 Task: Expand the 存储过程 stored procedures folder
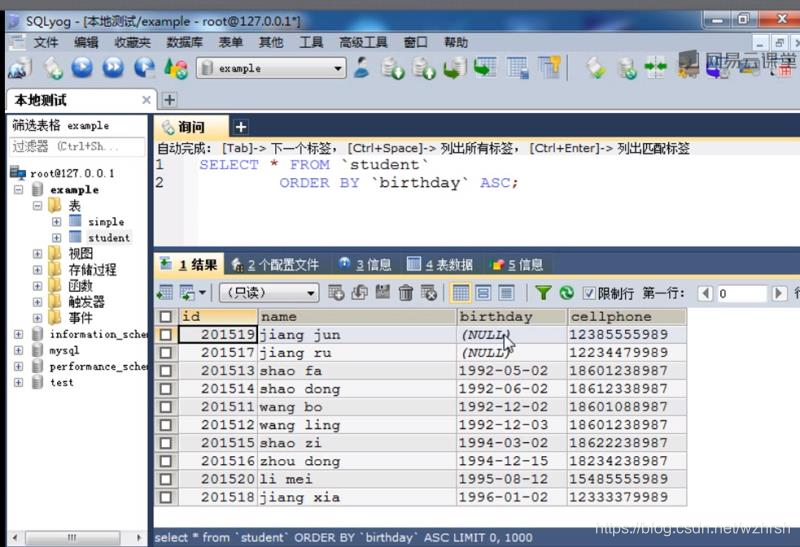tap(37, 269)
